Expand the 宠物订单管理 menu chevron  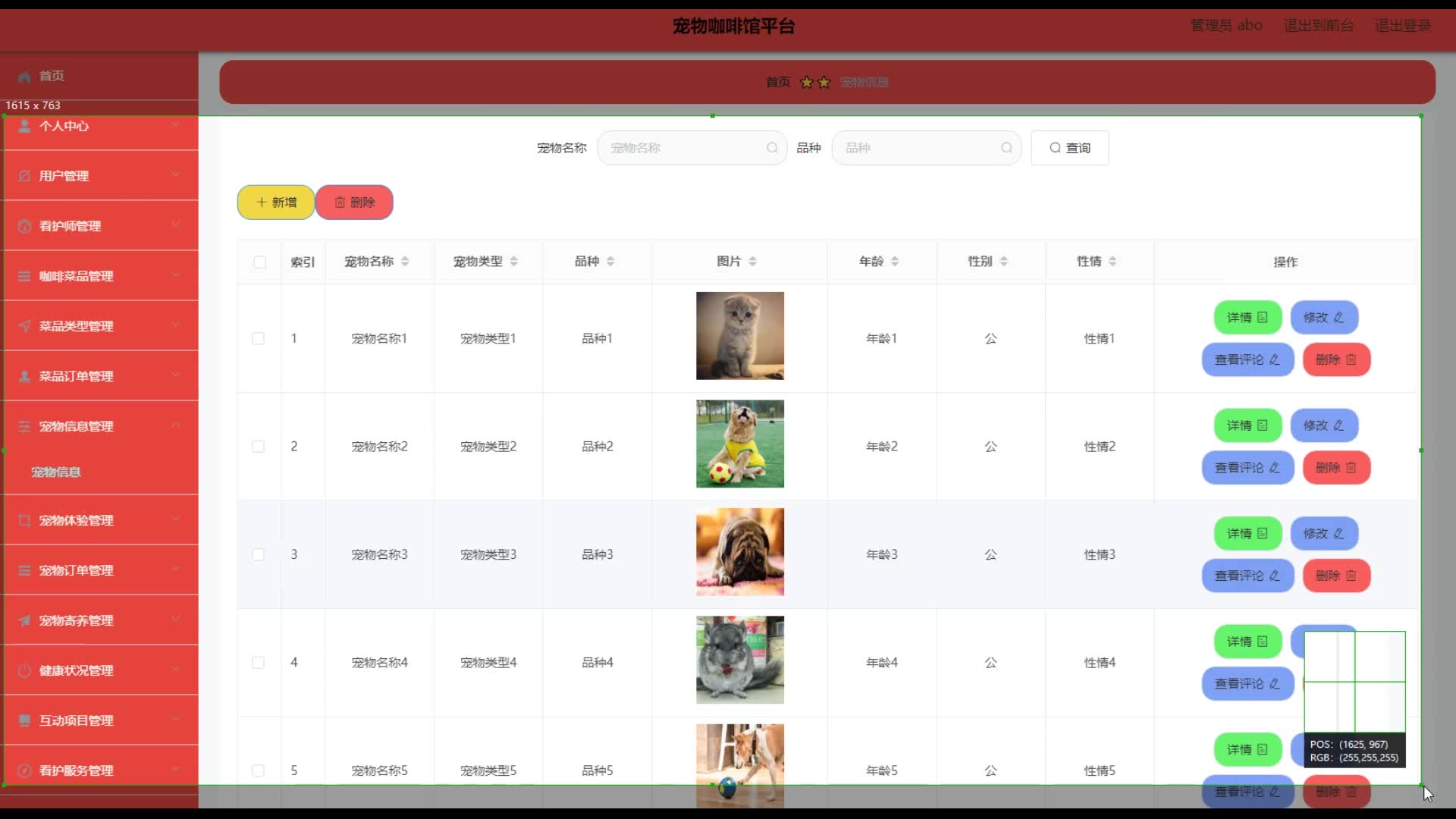175,569
